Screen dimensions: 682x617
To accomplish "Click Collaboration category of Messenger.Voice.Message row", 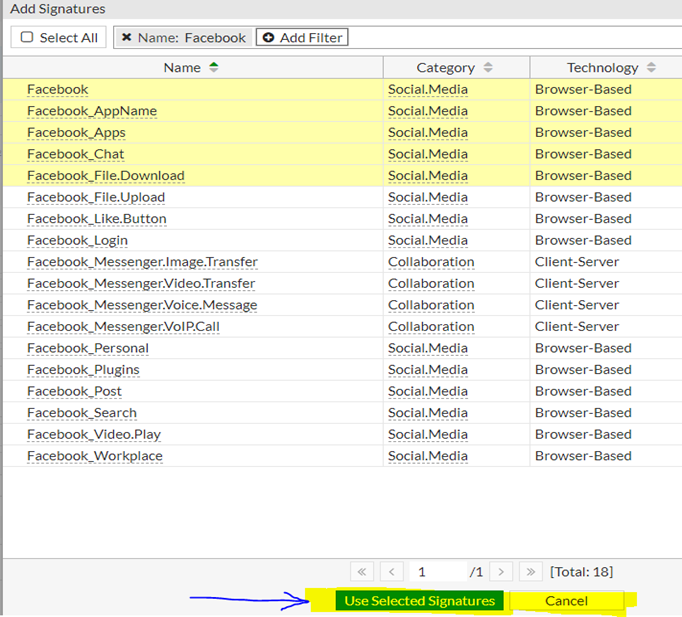I will pyautogui.click(x=431, y=305).
